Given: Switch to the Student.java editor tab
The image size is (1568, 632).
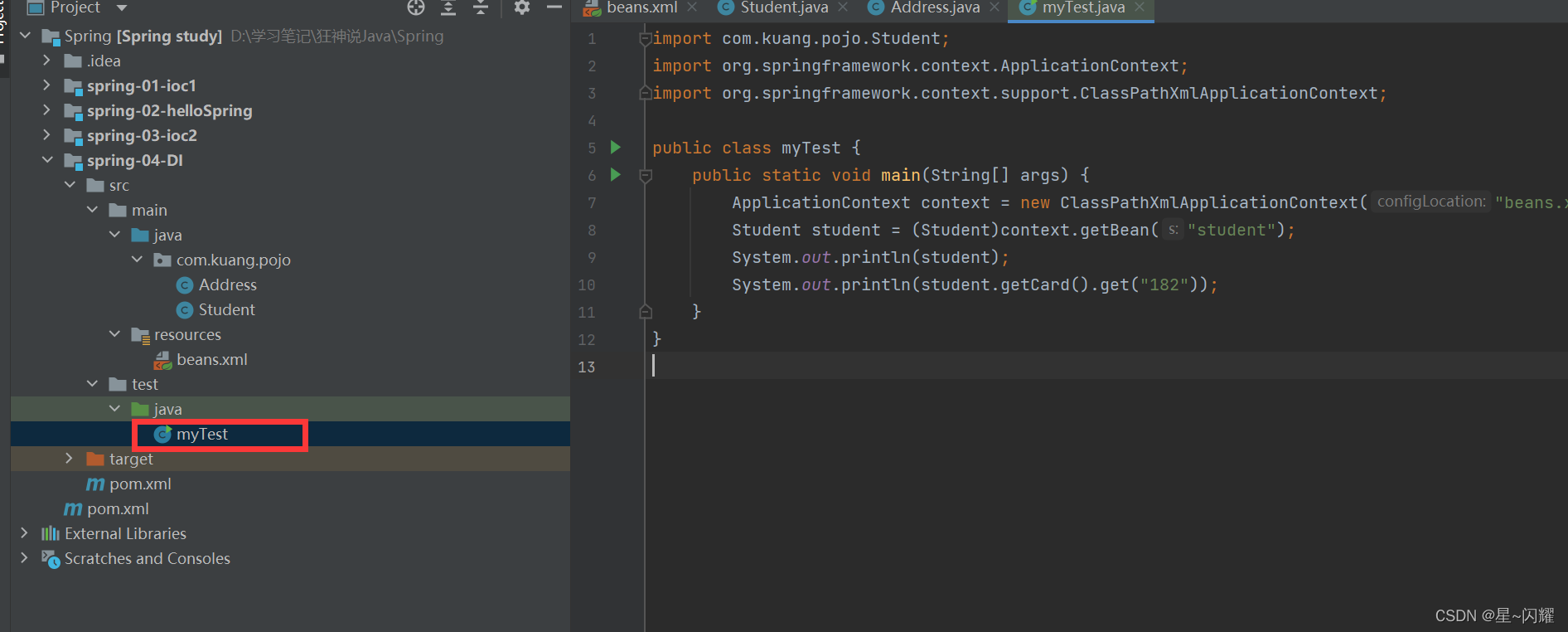Looking at the screenshot, I should (x=784, y=7).
